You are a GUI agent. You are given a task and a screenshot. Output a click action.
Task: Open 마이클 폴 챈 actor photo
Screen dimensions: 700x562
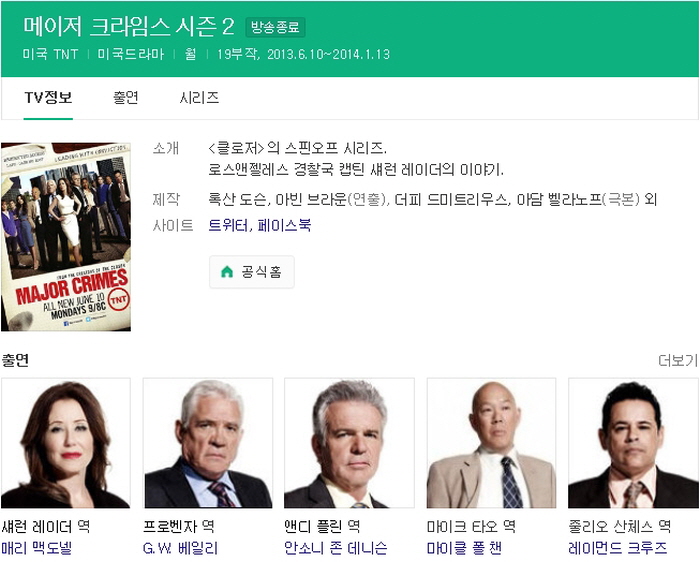tap(492, 443)
